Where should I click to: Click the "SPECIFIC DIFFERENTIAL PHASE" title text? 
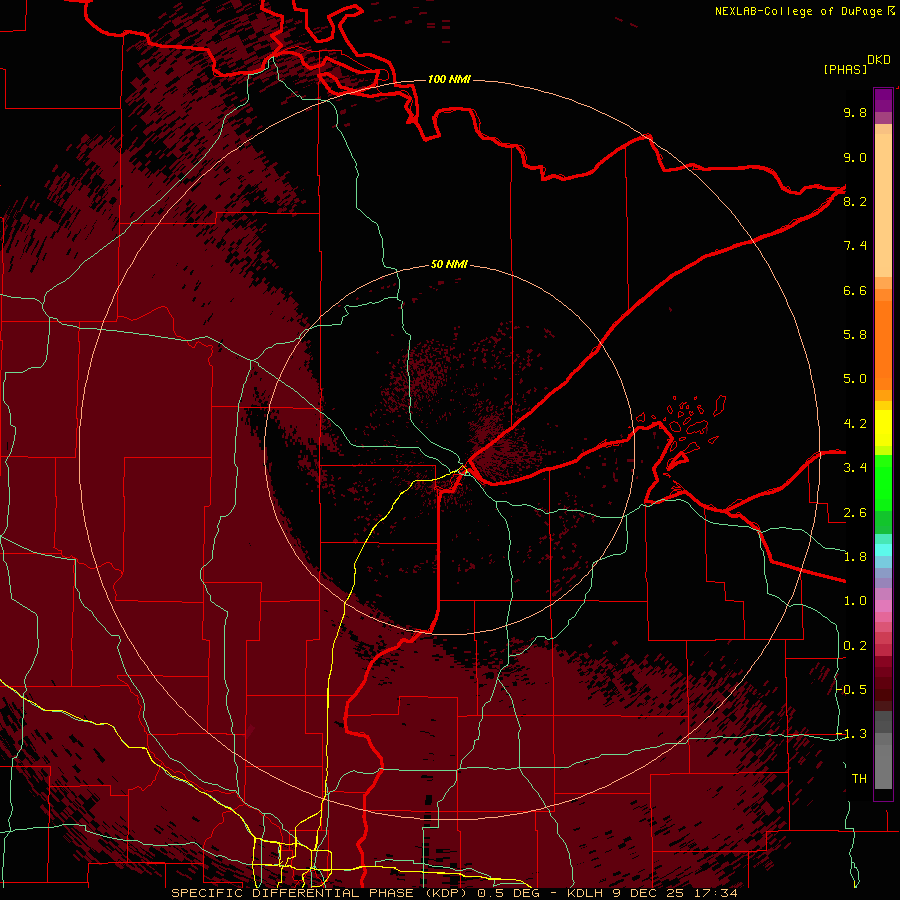coord(292,893)
